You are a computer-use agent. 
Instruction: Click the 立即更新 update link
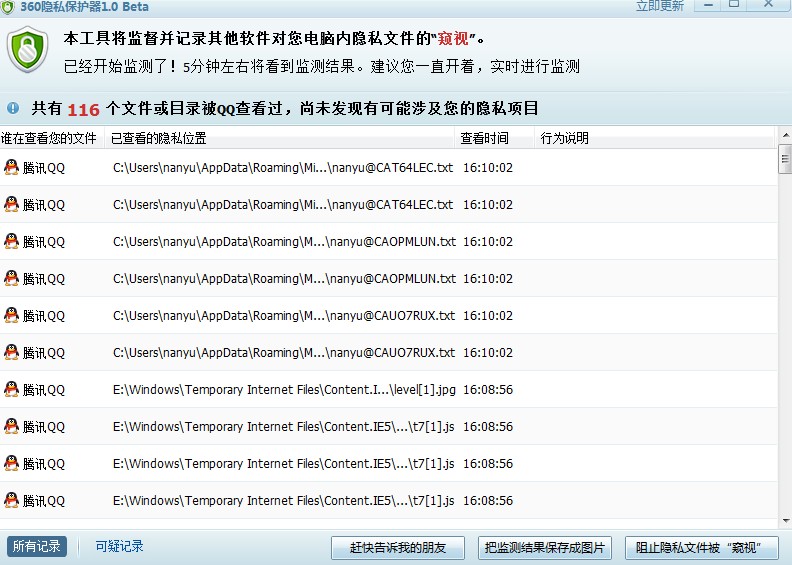(660, 6)
